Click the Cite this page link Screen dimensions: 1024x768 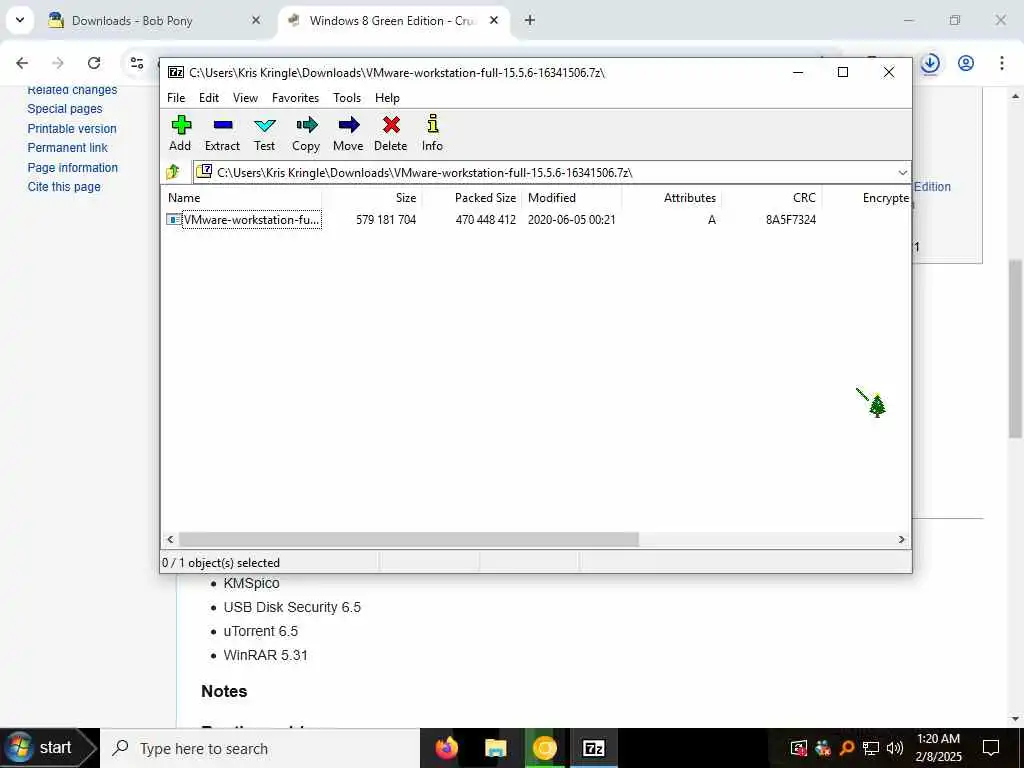(64, 187)
